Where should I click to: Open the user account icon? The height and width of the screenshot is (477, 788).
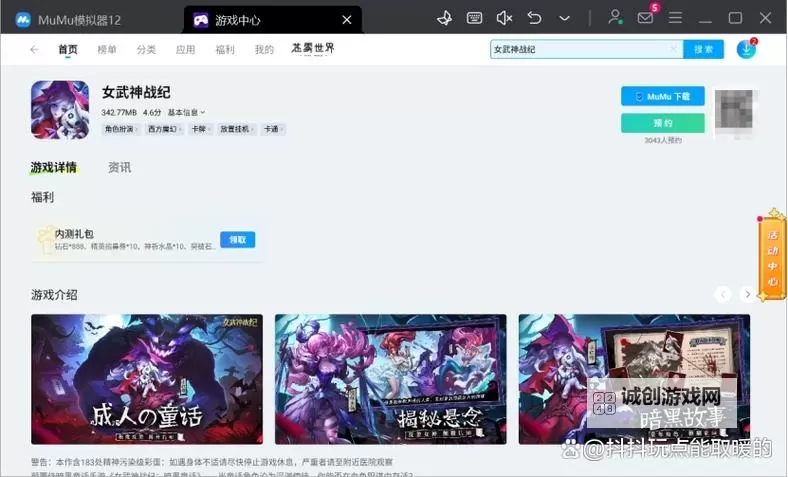click(615, 18)
